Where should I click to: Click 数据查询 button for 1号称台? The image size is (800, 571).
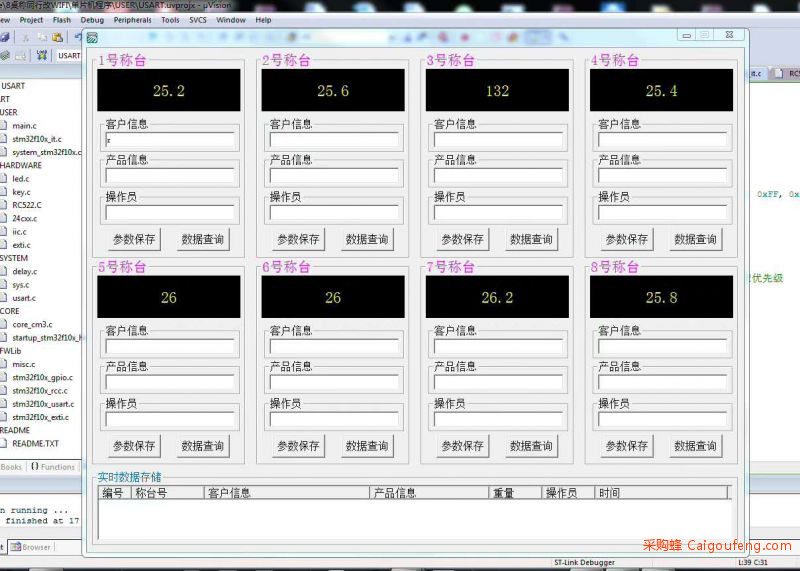(x=203, y=239)
